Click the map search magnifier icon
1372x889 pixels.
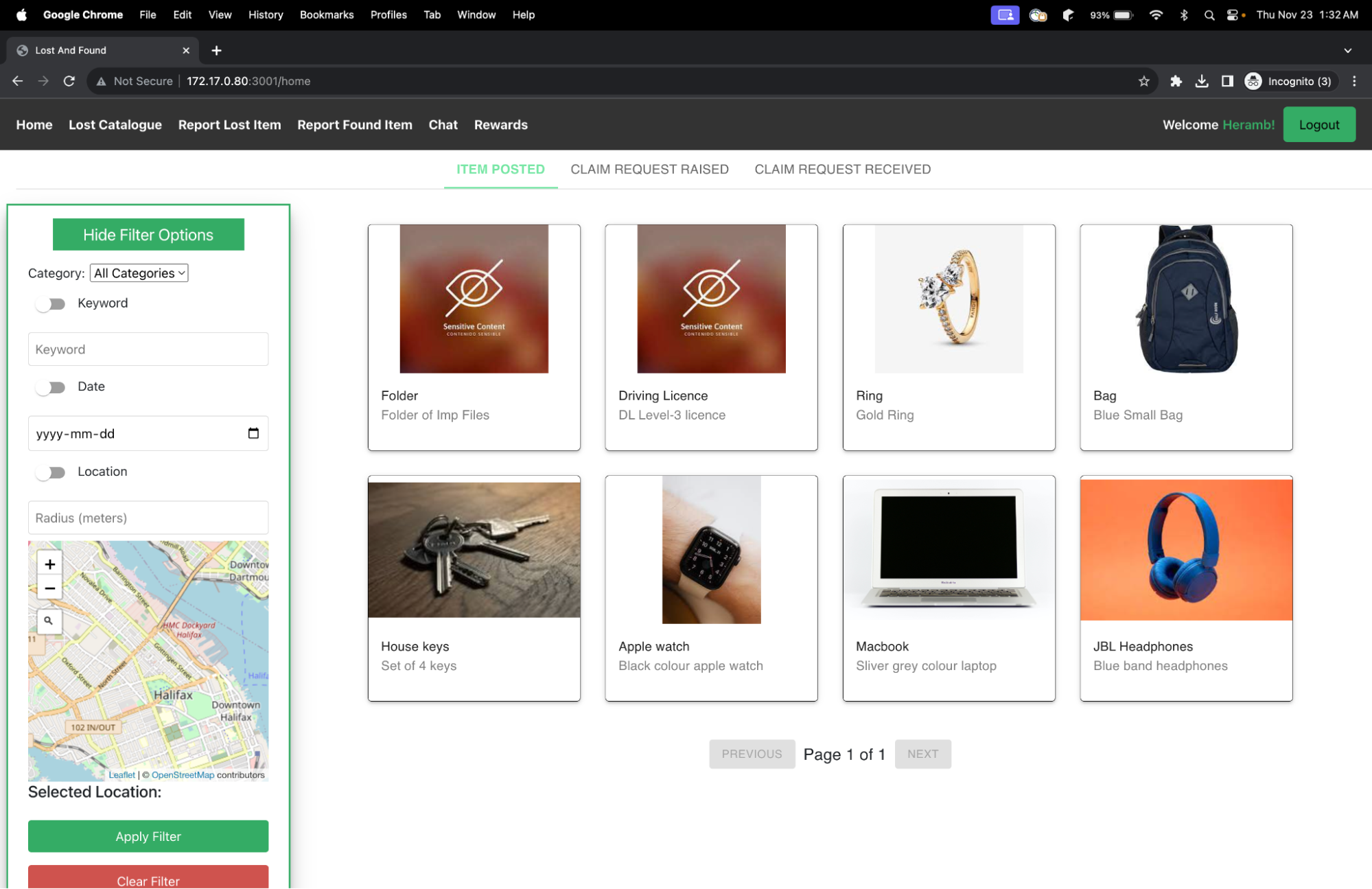[x=49, y=621]
